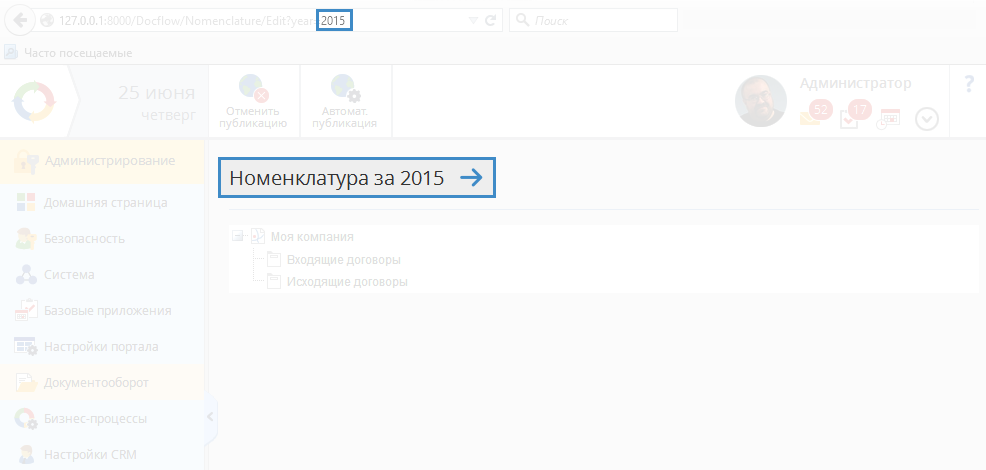
Task: Click the help question mark icon
Action: pyautogui.click(x=968, y=85)
